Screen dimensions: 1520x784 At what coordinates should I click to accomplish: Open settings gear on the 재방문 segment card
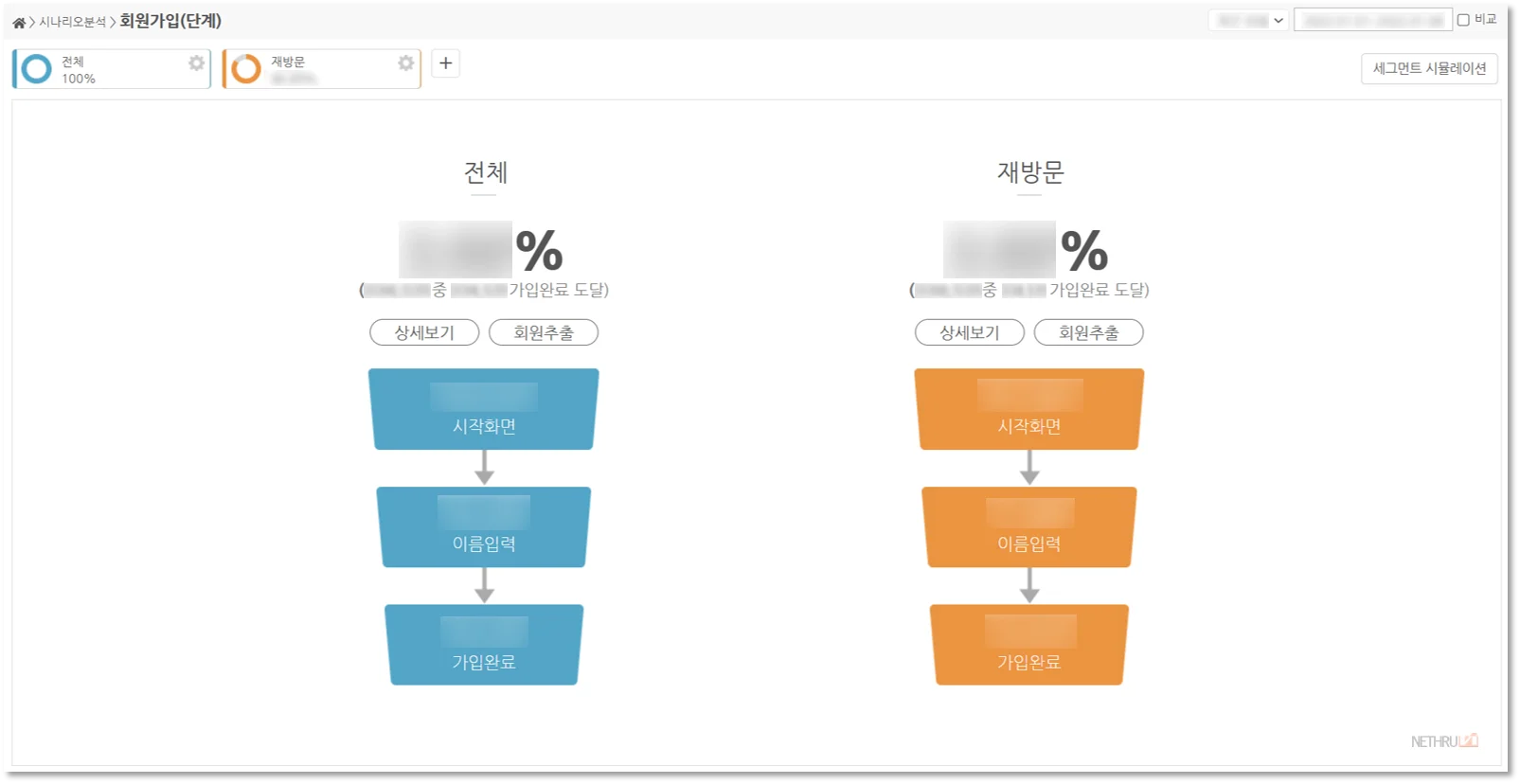(x=405, y=64)
